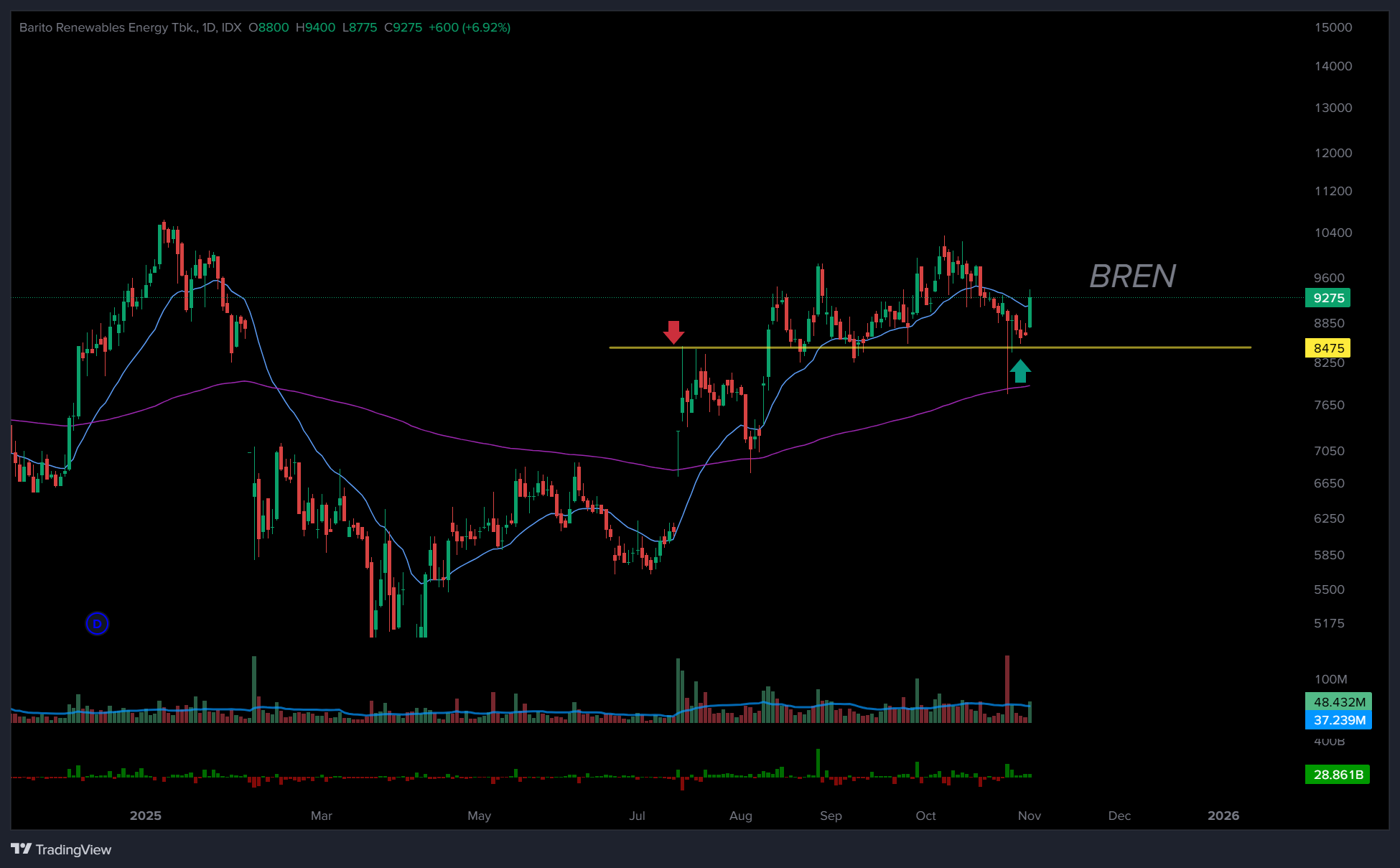This screenshot has height=868, width=1400.
Task: Click the close value C9275 in header
Action: (403, 27)
